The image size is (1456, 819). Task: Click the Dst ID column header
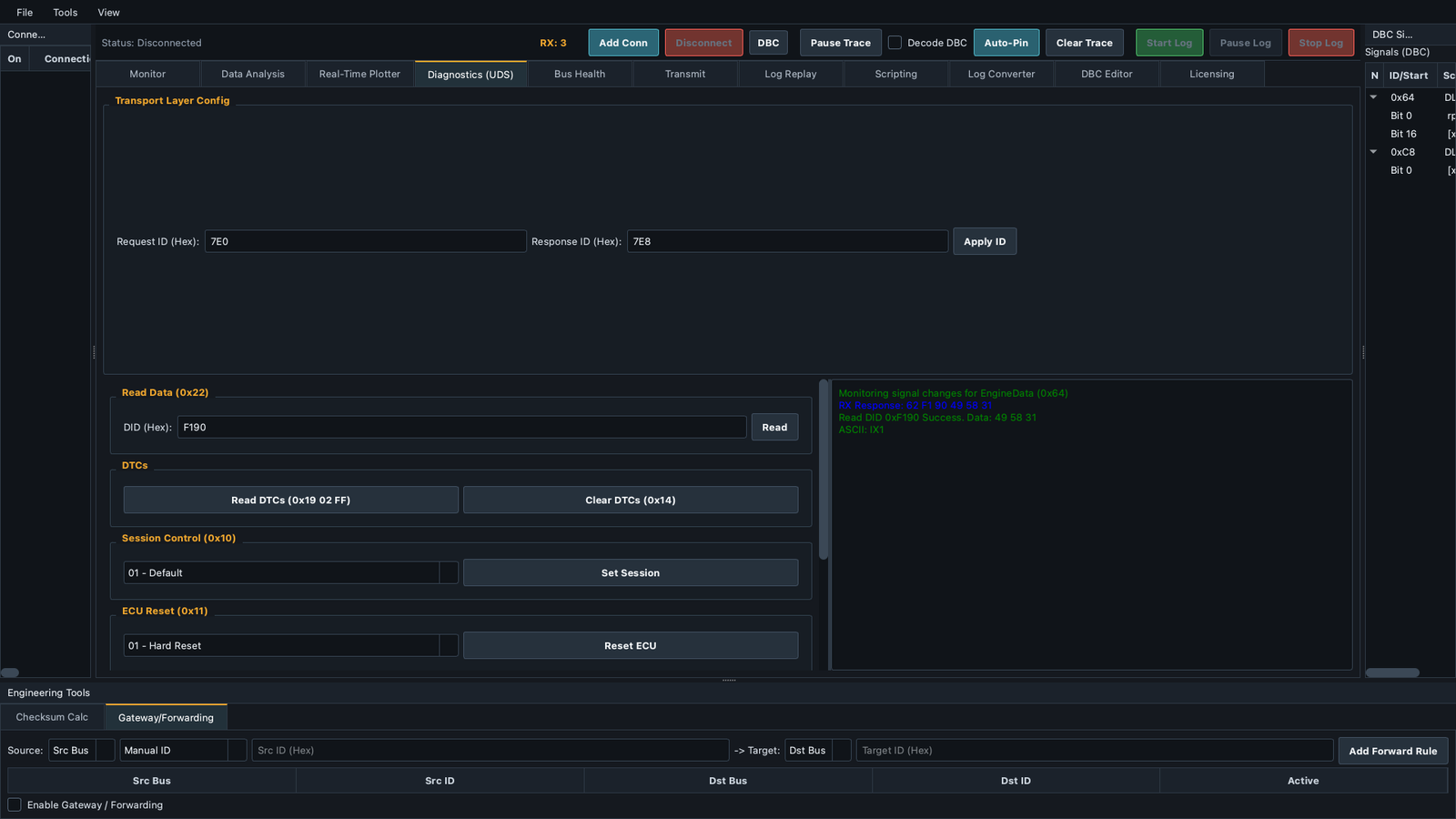[1016, 781]
